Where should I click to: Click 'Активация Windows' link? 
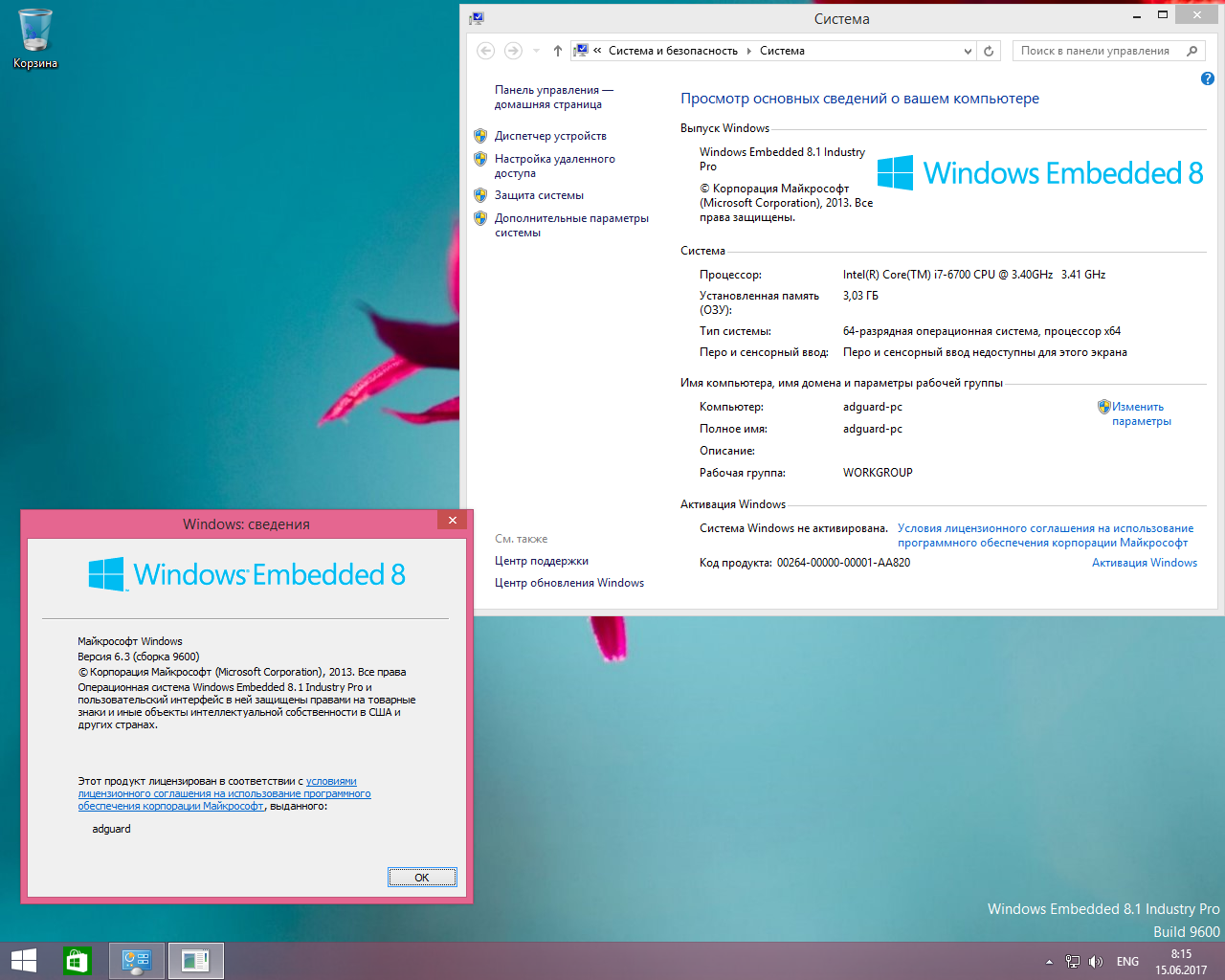1145,563
